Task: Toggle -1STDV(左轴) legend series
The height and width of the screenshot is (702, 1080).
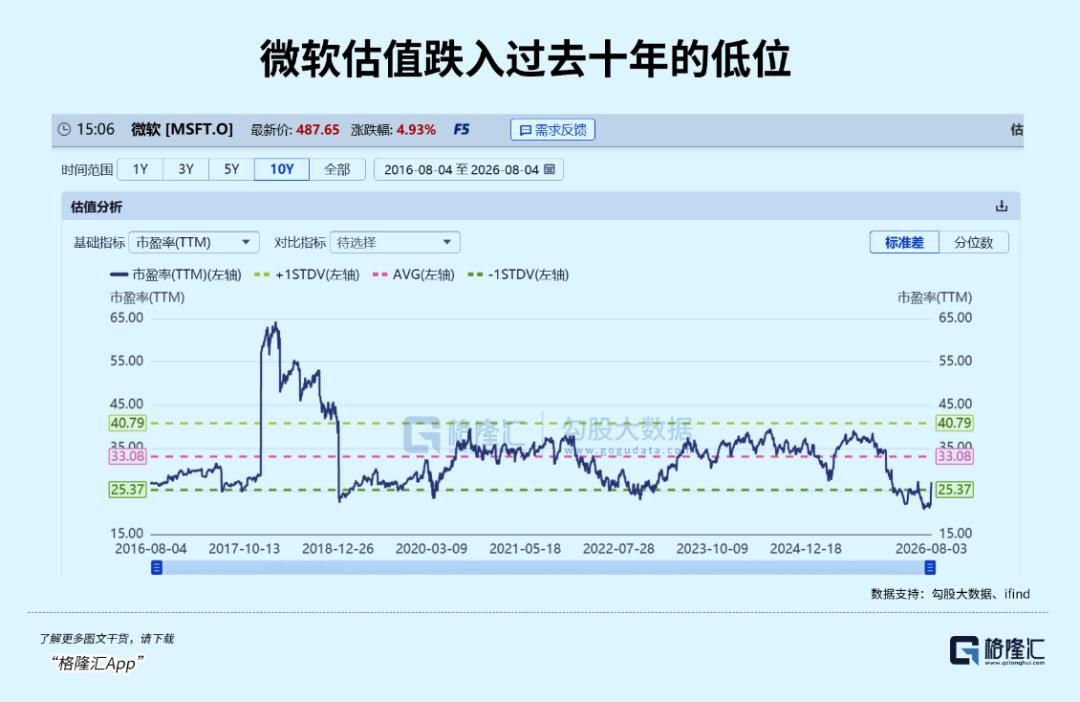Action: point(518,275)
